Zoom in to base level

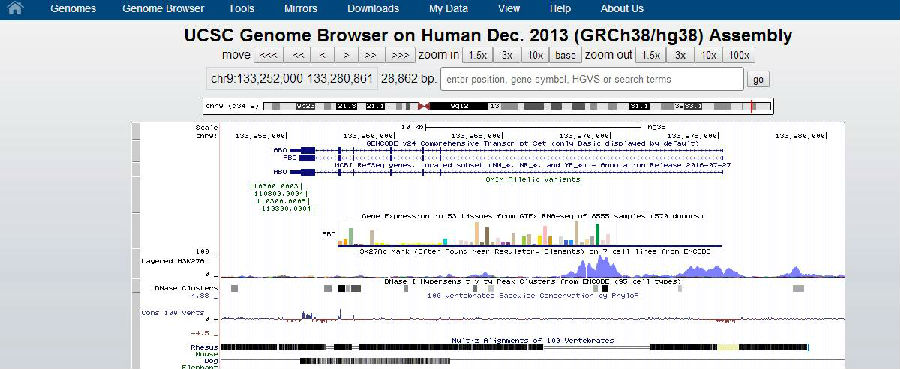pyautogui.click(x=565, y=55)
